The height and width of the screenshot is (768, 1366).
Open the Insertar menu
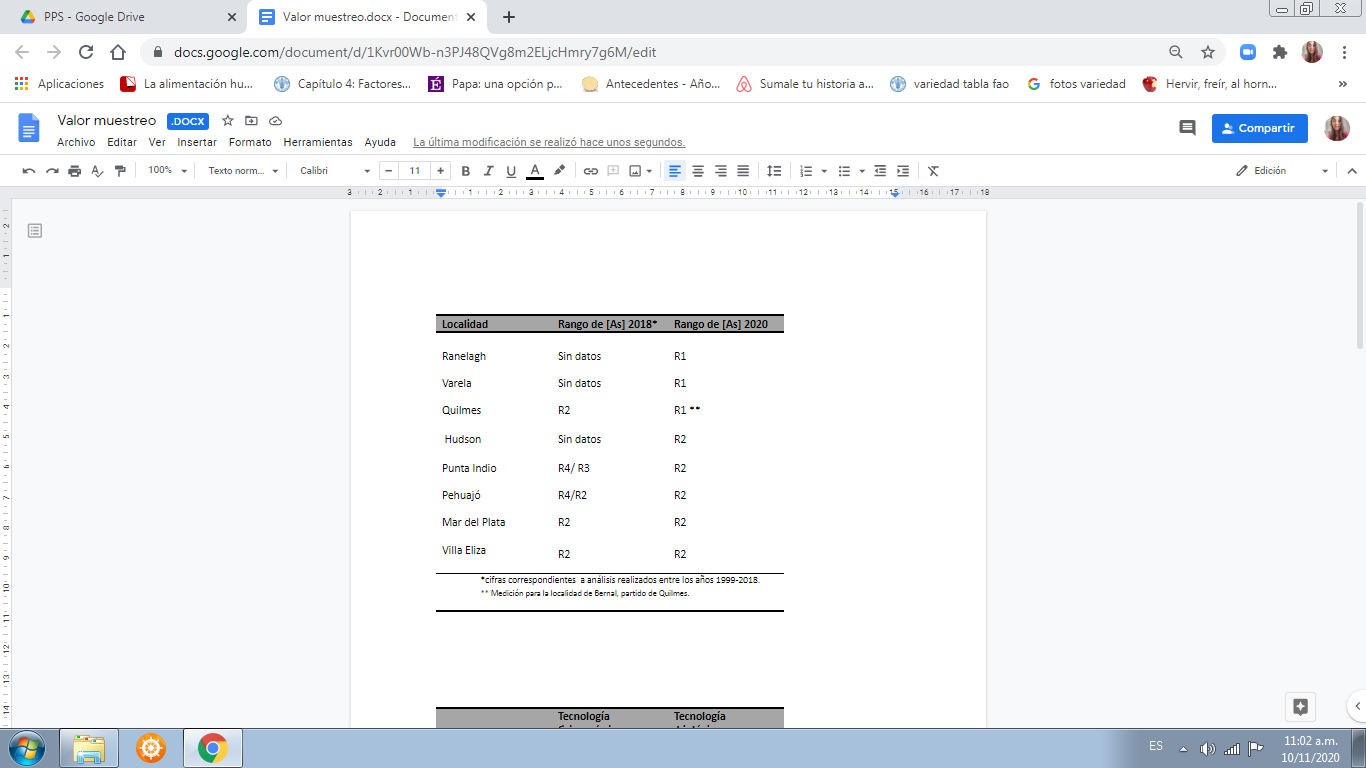click(197, 143)
